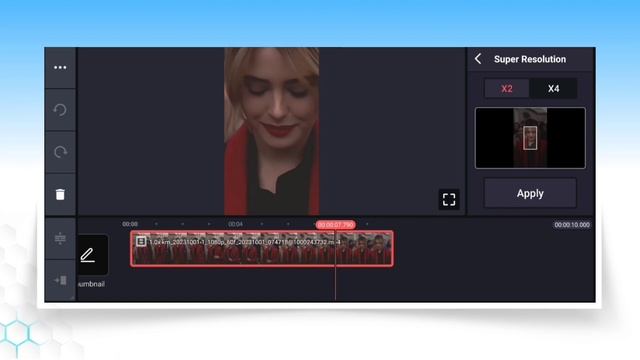640x360 pixels.
Task: Click the clip layer icon on track
Action: 141,242
